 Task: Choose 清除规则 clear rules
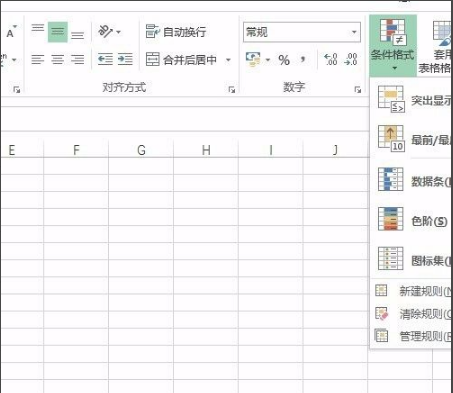click(411, 314)
